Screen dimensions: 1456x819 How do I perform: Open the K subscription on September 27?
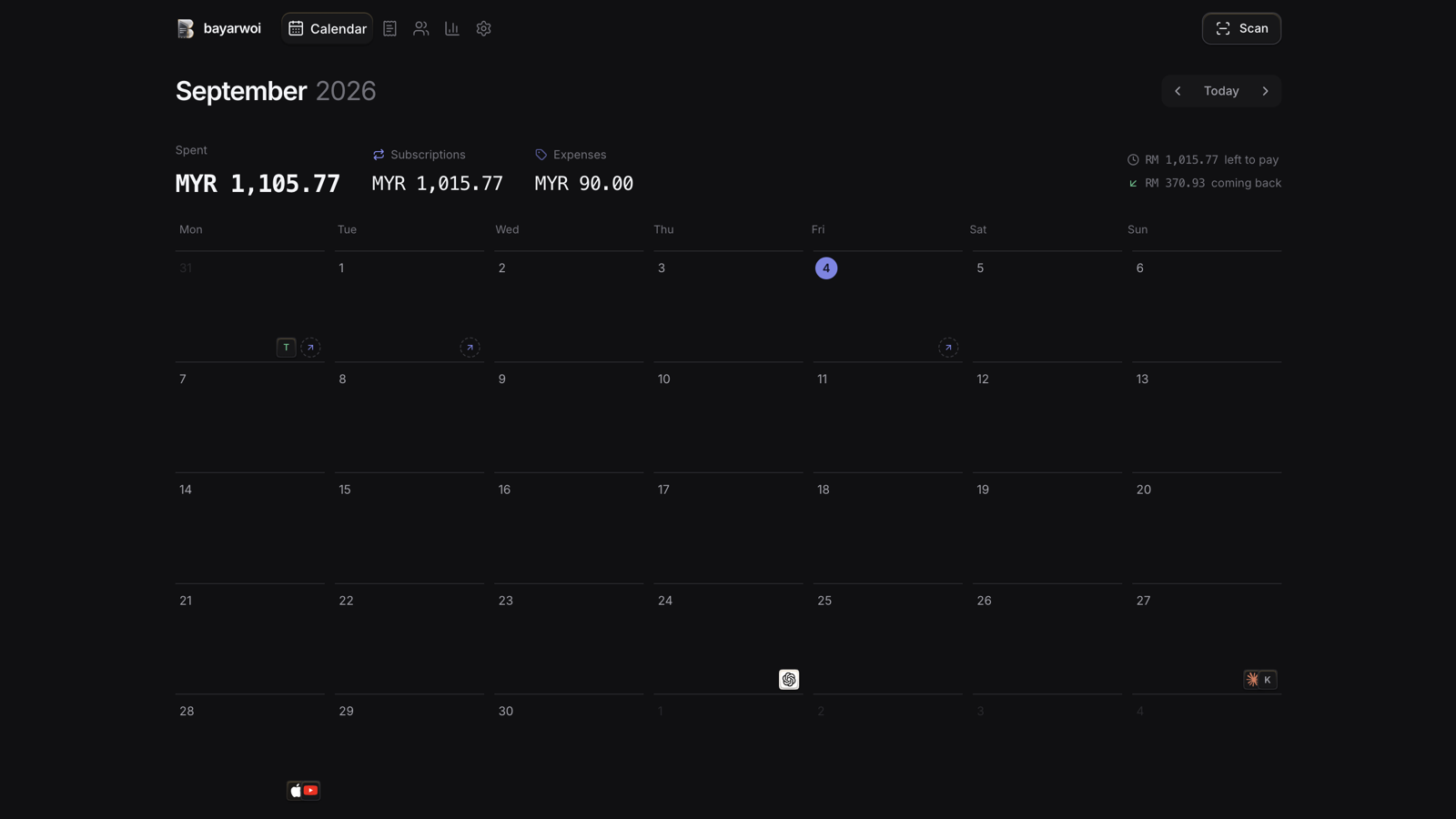[x=1268, y=680]
